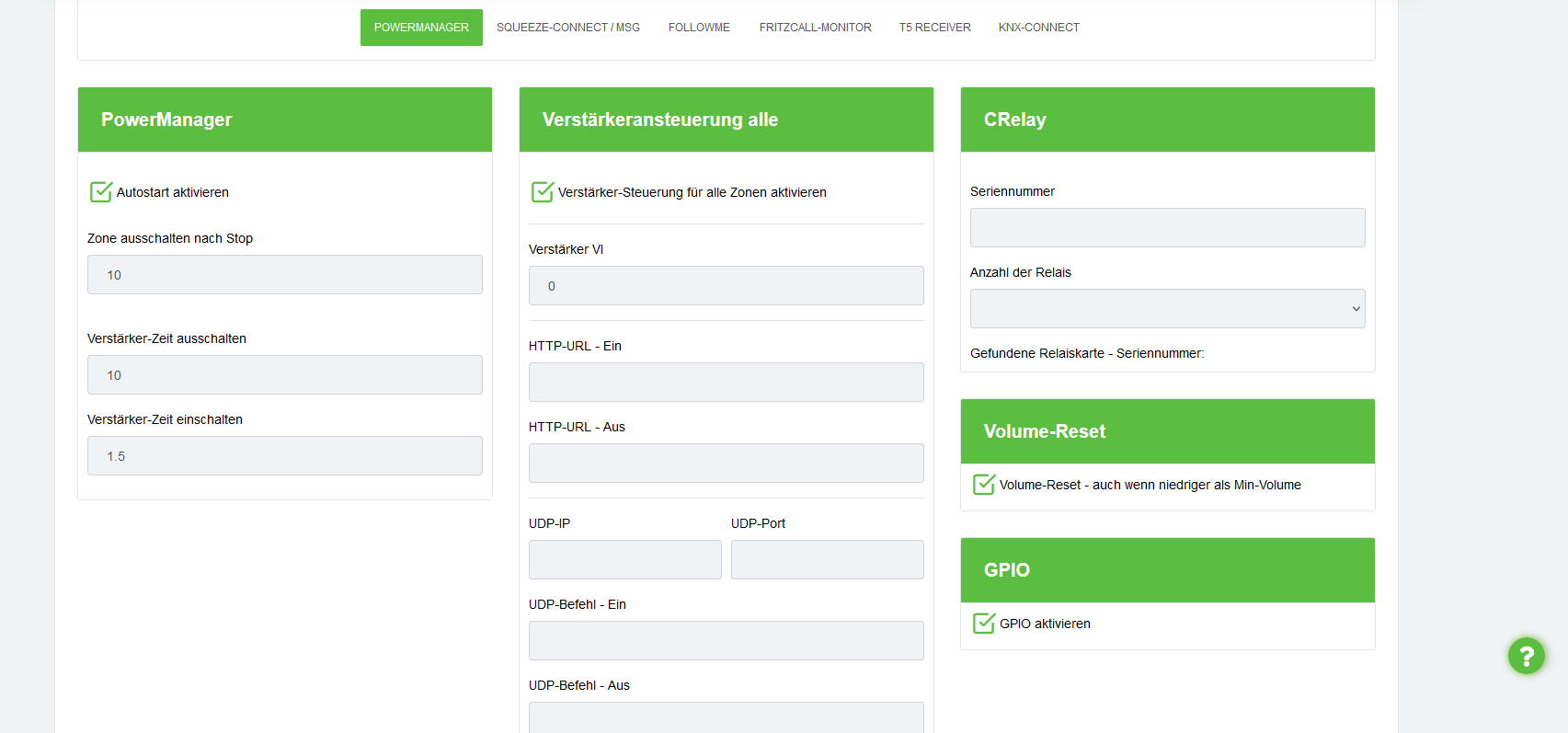Toggle GPIO aktivieren checkbox
The height and width of the screenshot is (733, 1568).
[984, 624]
